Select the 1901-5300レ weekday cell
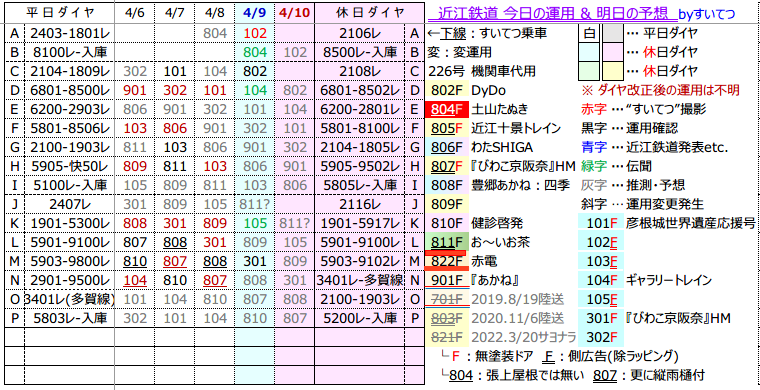The height and width of the screenshot is (390, 760). point(70,223)
